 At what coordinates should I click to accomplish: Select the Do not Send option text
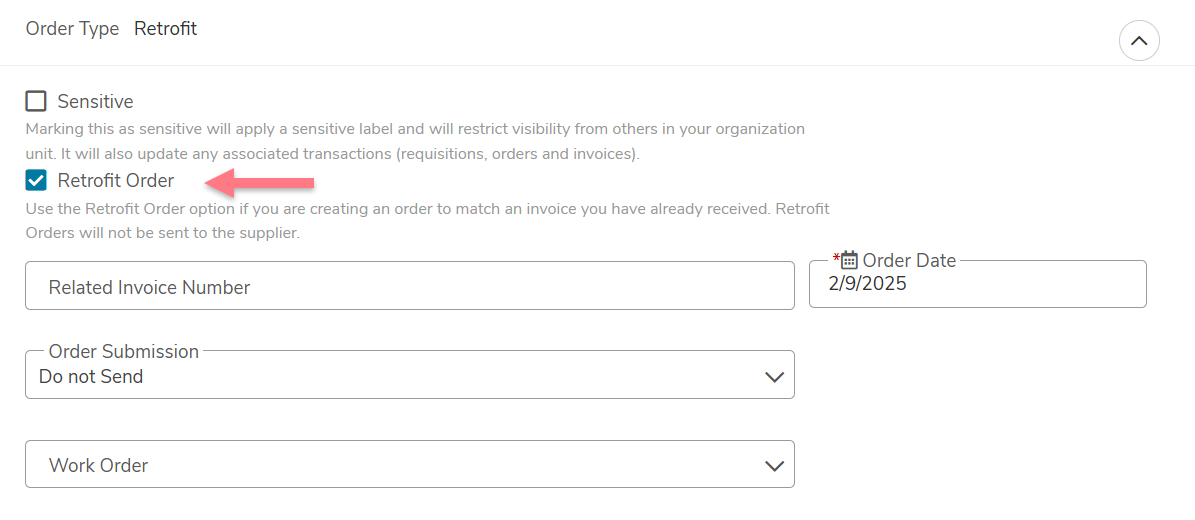pos(91,376)
